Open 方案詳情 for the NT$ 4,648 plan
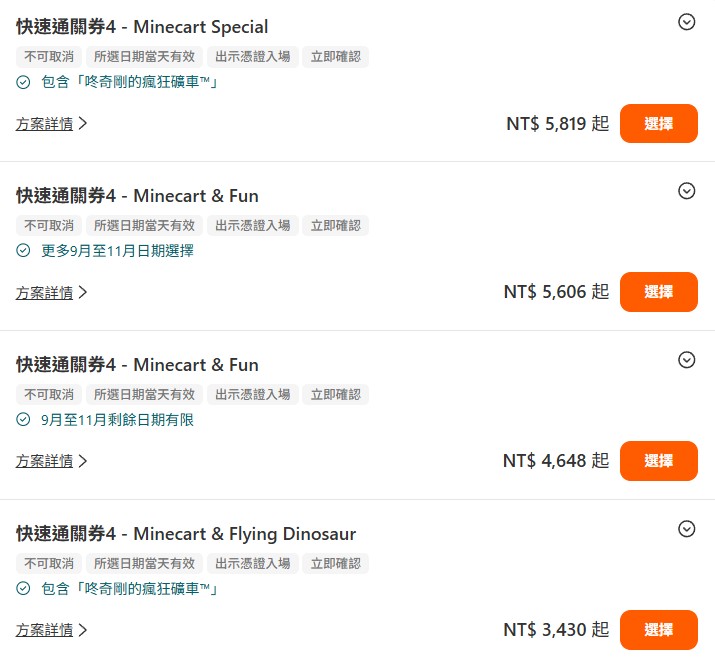The height and width of the screenshot is (663, 715). coord(51,461)
